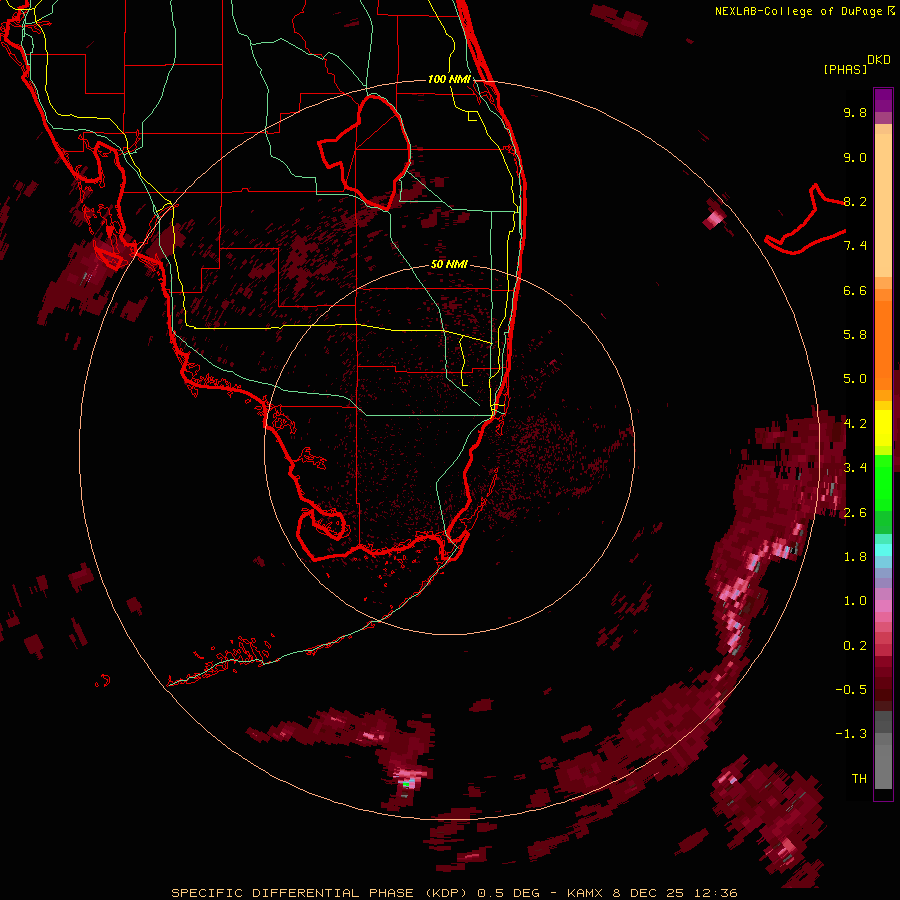Pick the yellow segment of the color bar
The height and width of the screenshot is (900, 900).
coord(883,428)
